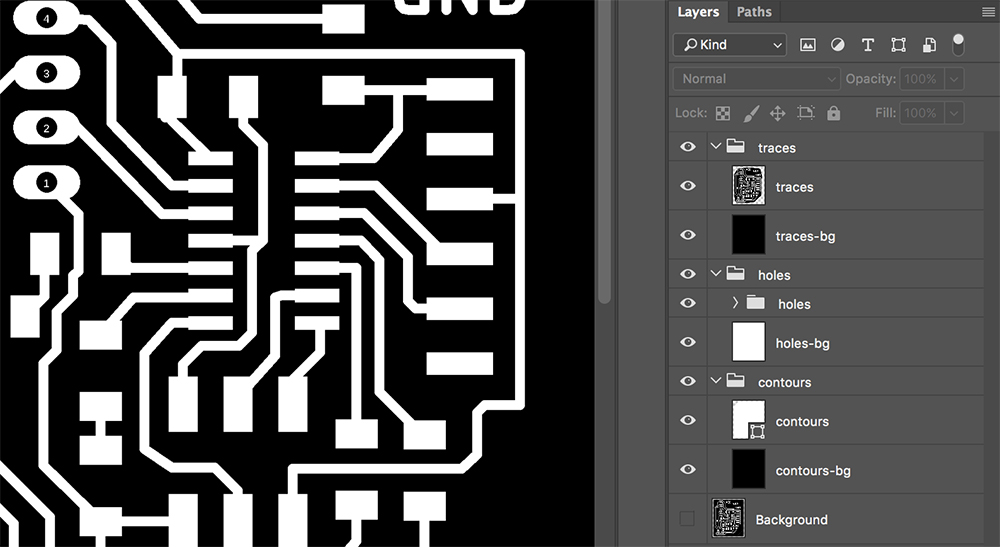Select the traces layer thumbnail

(x=749, y=186)
